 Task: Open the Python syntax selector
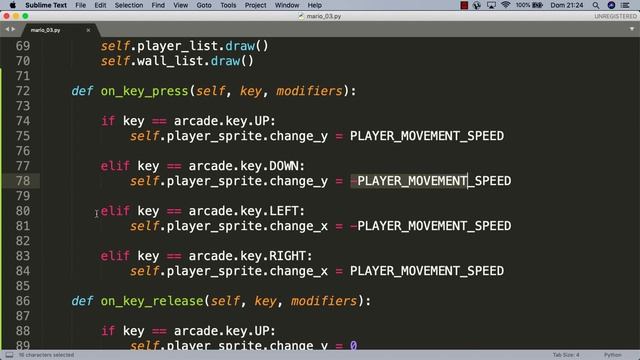(x=613, y=355)
